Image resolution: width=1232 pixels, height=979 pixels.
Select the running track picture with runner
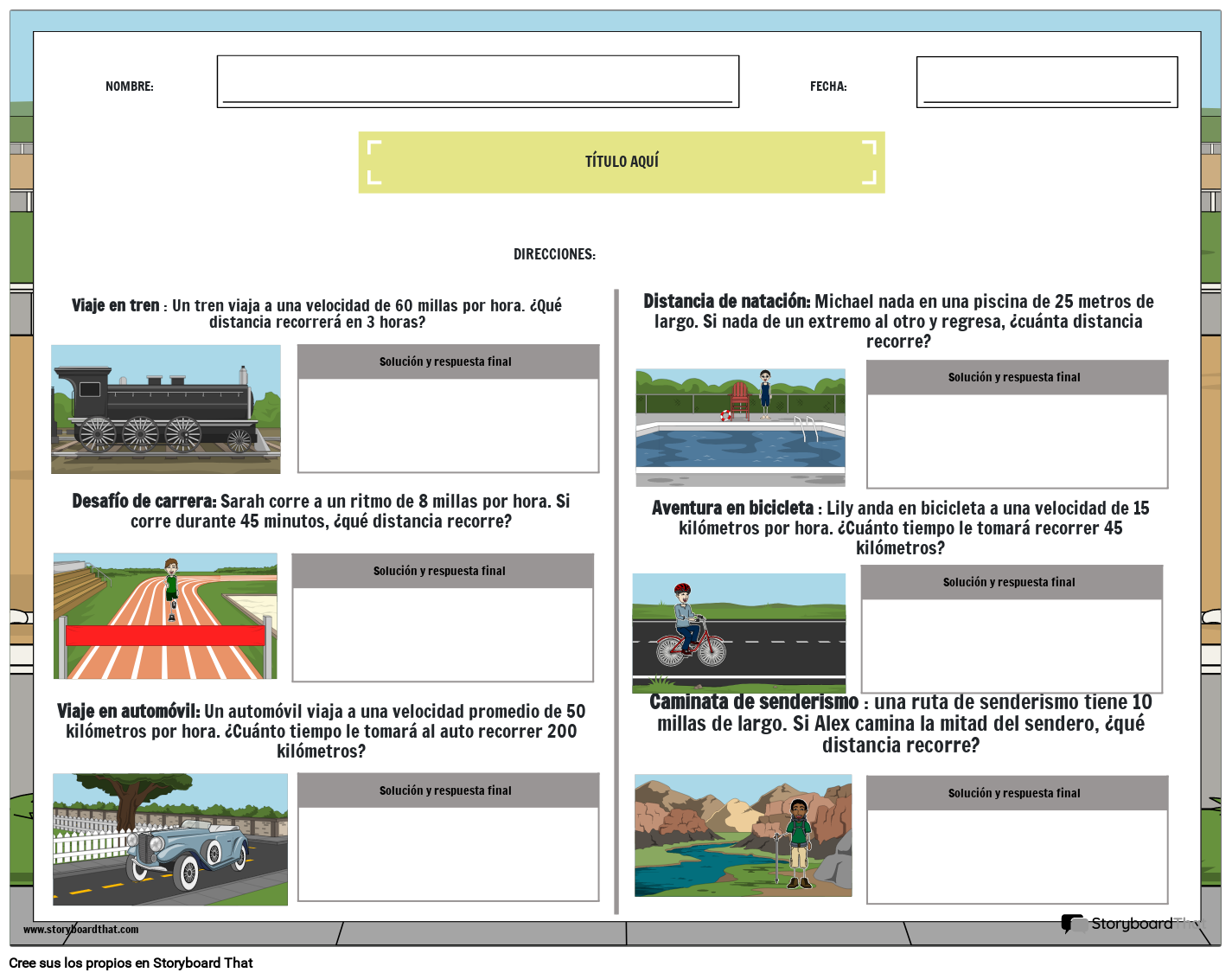pyautogui.click(x=165, y=616)
